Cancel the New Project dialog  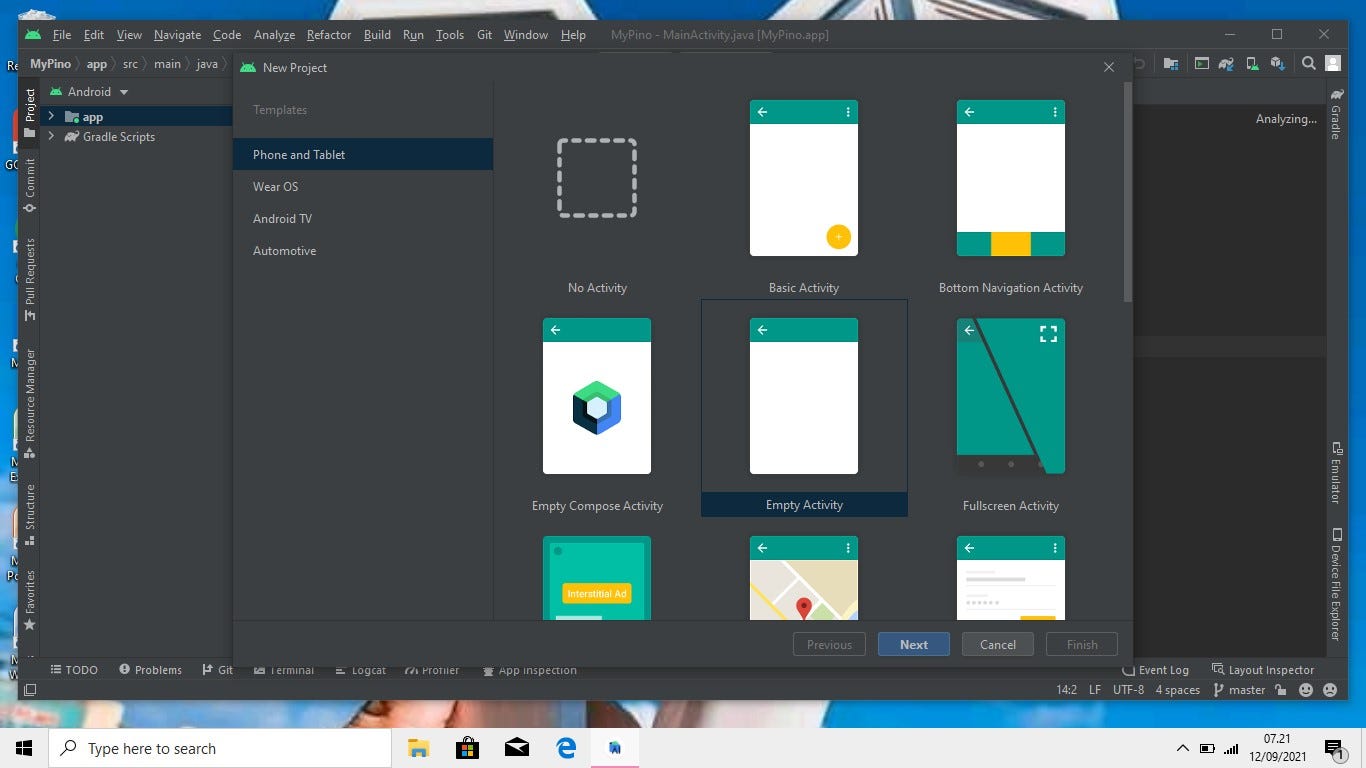pos(997,644)
